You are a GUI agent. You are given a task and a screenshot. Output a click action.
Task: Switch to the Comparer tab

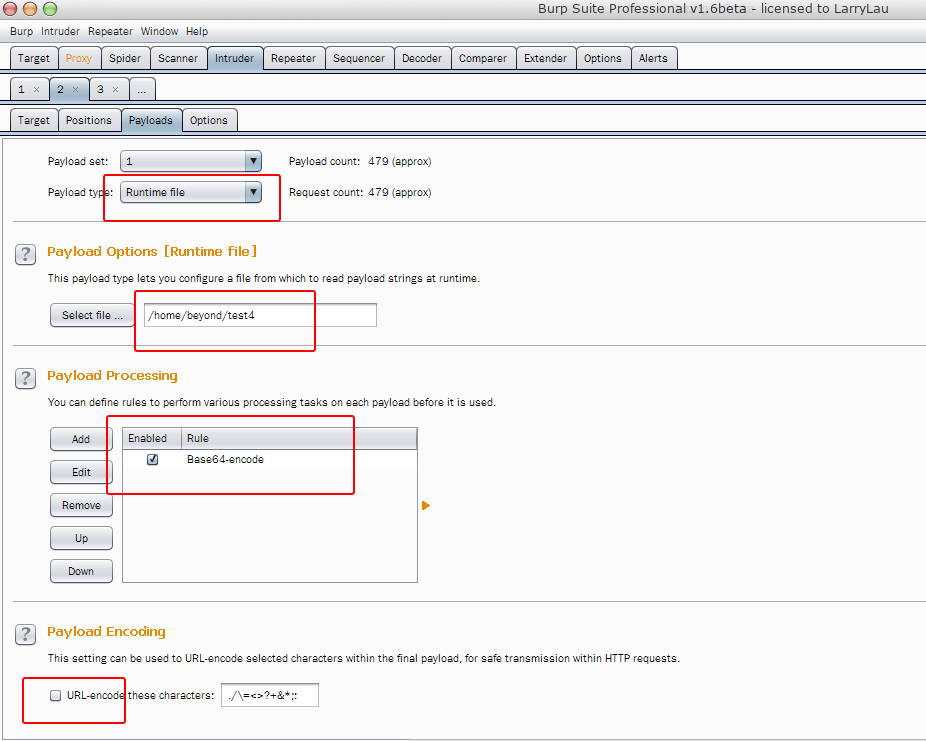tap(483, 58)
